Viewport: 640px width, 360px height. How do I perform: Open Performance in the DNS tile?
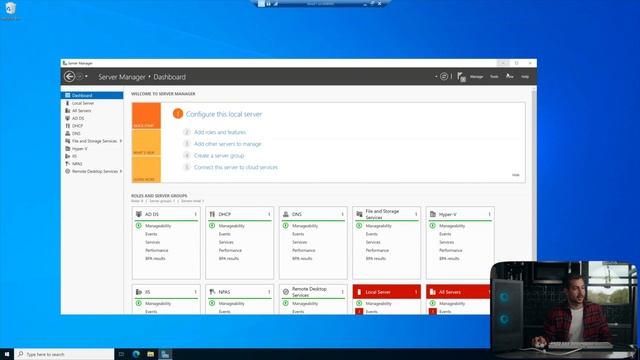tap(303, 250)
